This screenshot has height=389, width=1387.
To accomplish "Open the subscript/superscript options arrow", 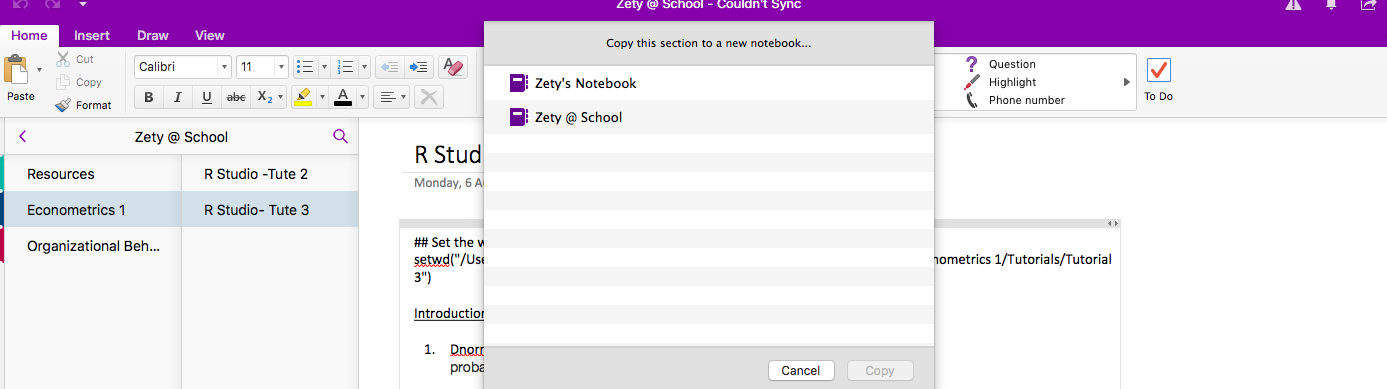I will 281,97.
